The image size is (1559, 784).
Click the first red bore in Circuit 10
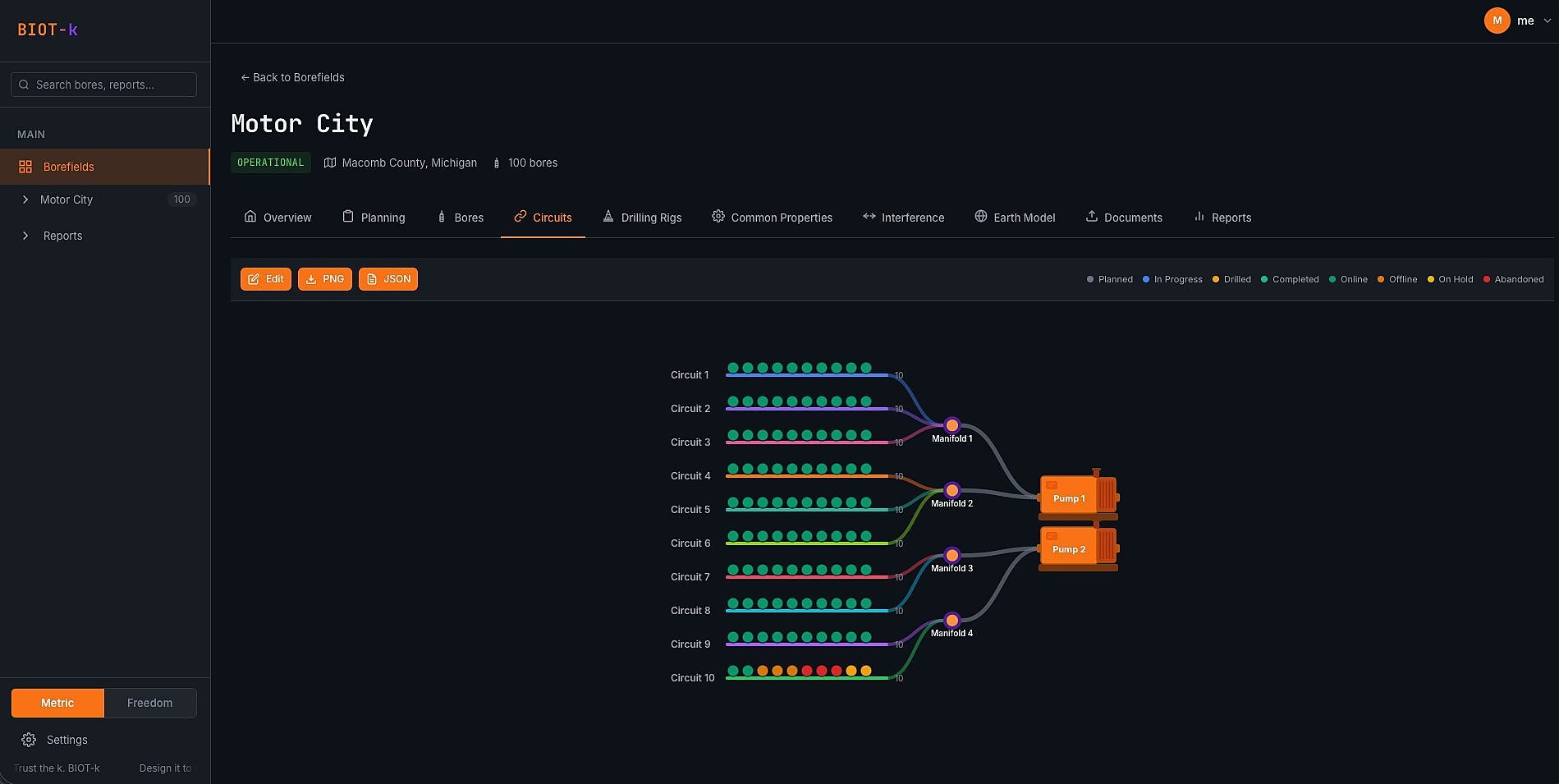(807, 671)
